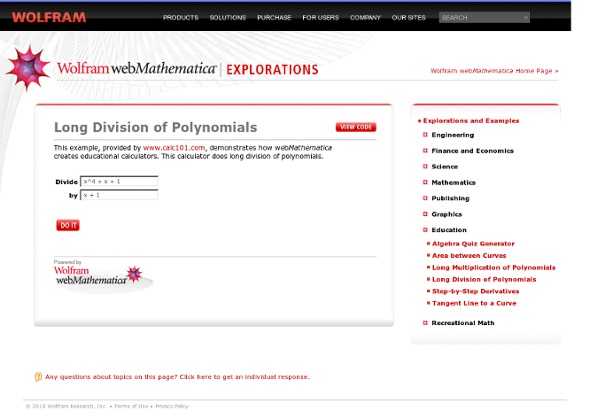Open Tangent Line to a Curve example
Viewport: 600px width, 419px height.
click(474, 303)
